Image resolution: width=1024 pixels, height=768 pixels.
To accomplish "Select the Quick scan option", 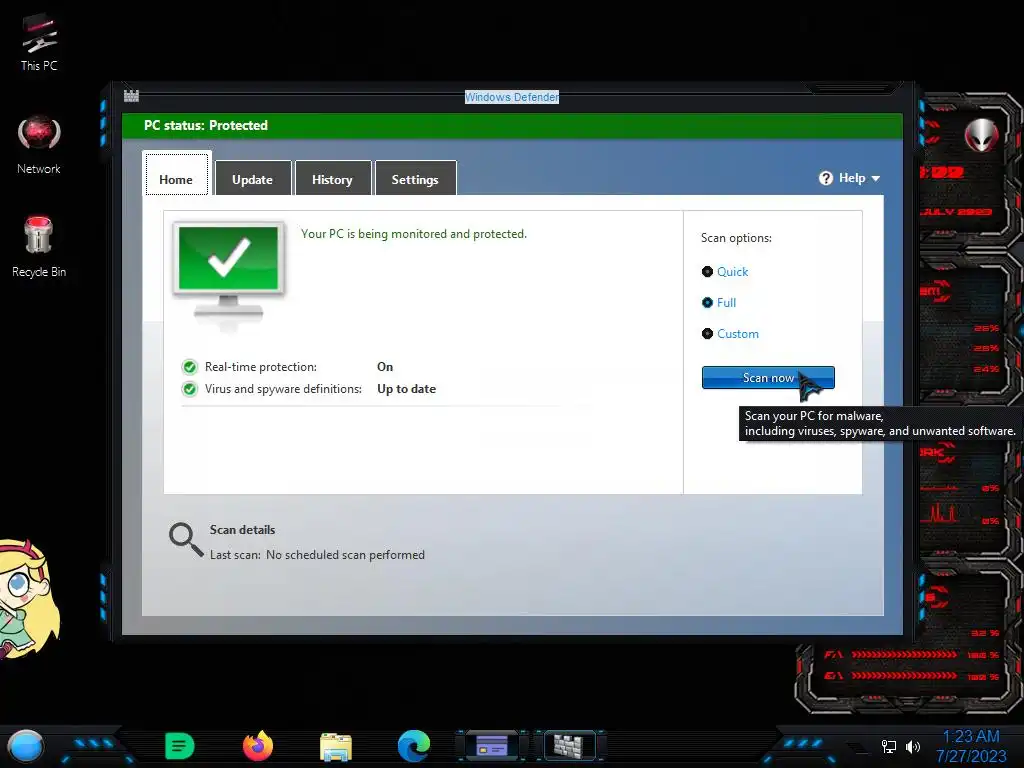I will 725,272.
